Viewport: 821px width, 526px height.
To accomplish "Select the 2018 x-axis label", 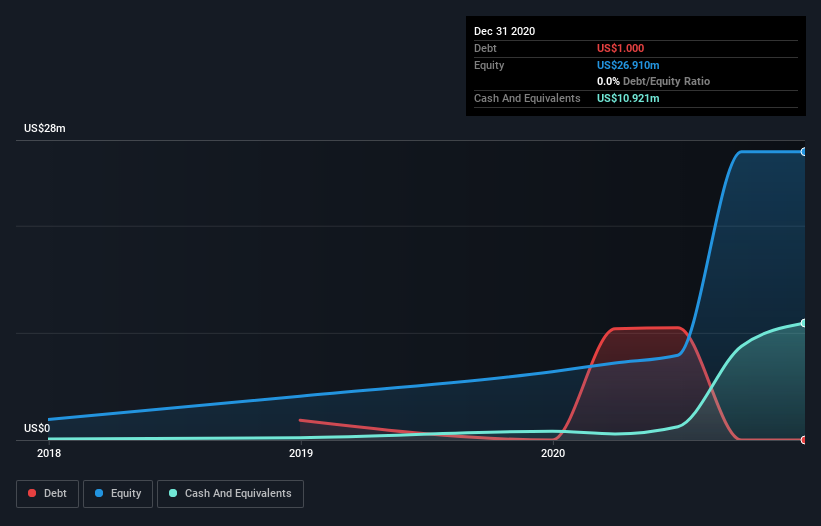I will [x=49, y=453].
